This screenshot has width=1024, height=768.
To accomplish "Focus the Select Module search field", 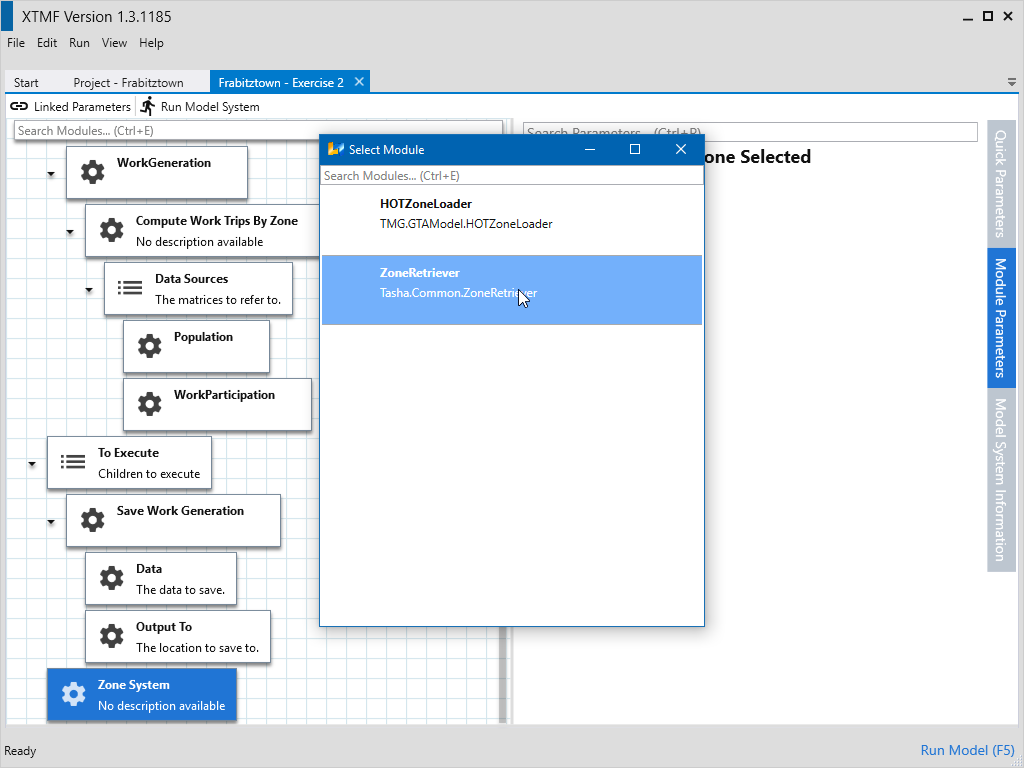I will pos(511,176).
